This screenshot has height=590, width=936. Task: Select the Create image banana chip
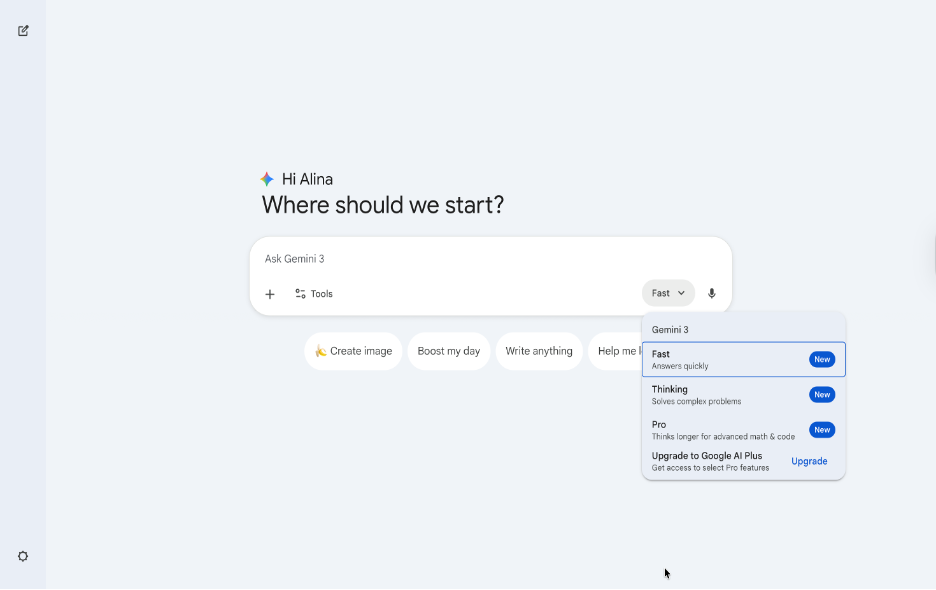tap(353, 351)
